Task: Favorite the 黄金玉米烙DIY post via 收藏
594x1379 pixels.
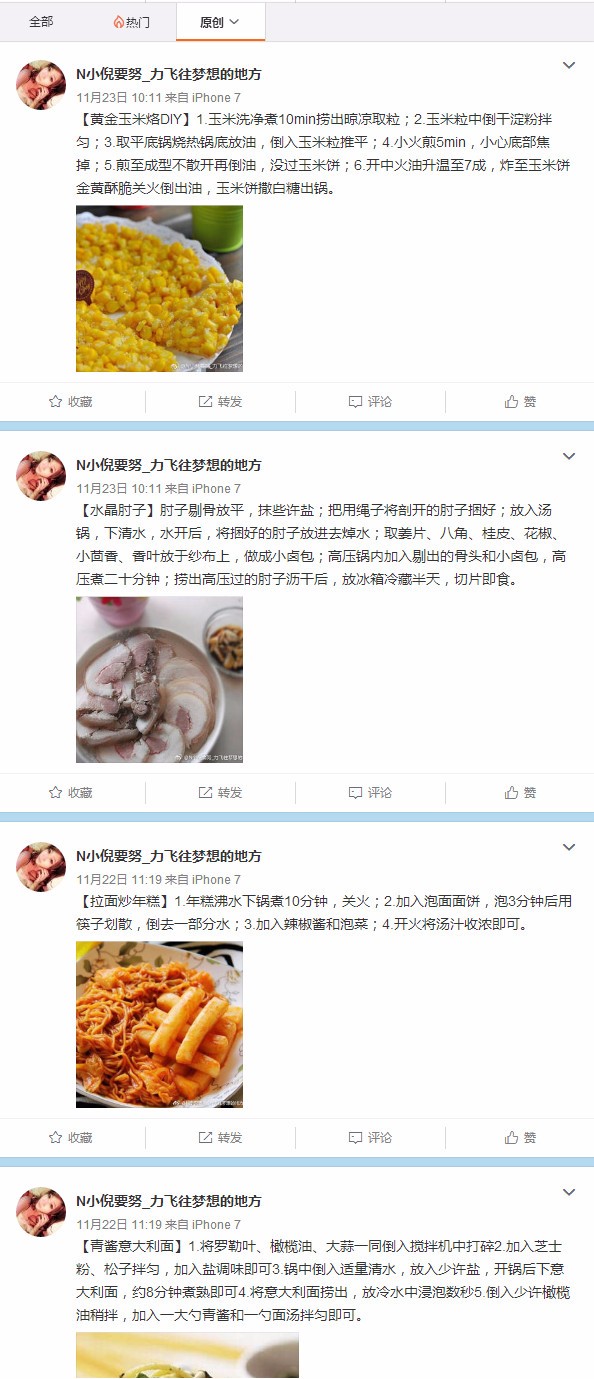Action: (71, 401)
